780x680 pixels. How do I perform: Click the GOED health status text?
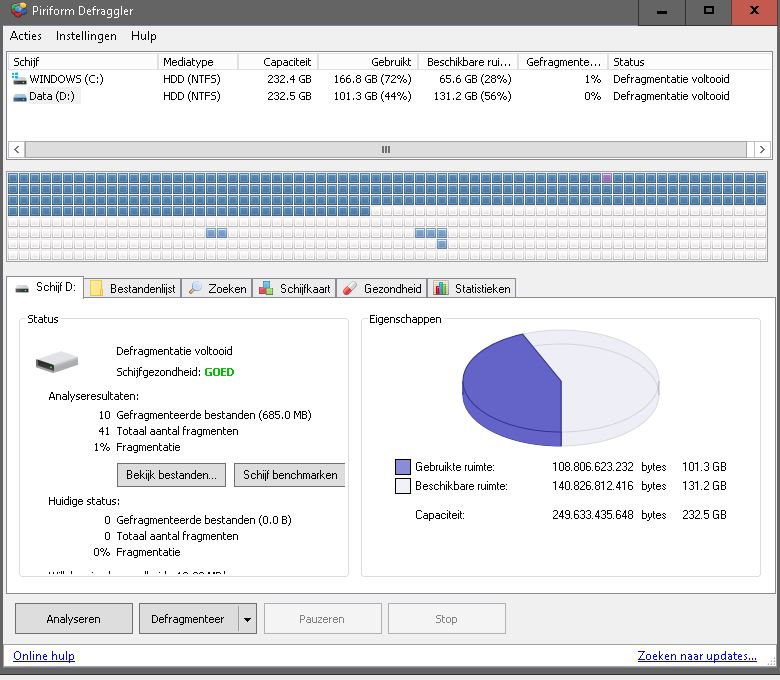point(219,372)
